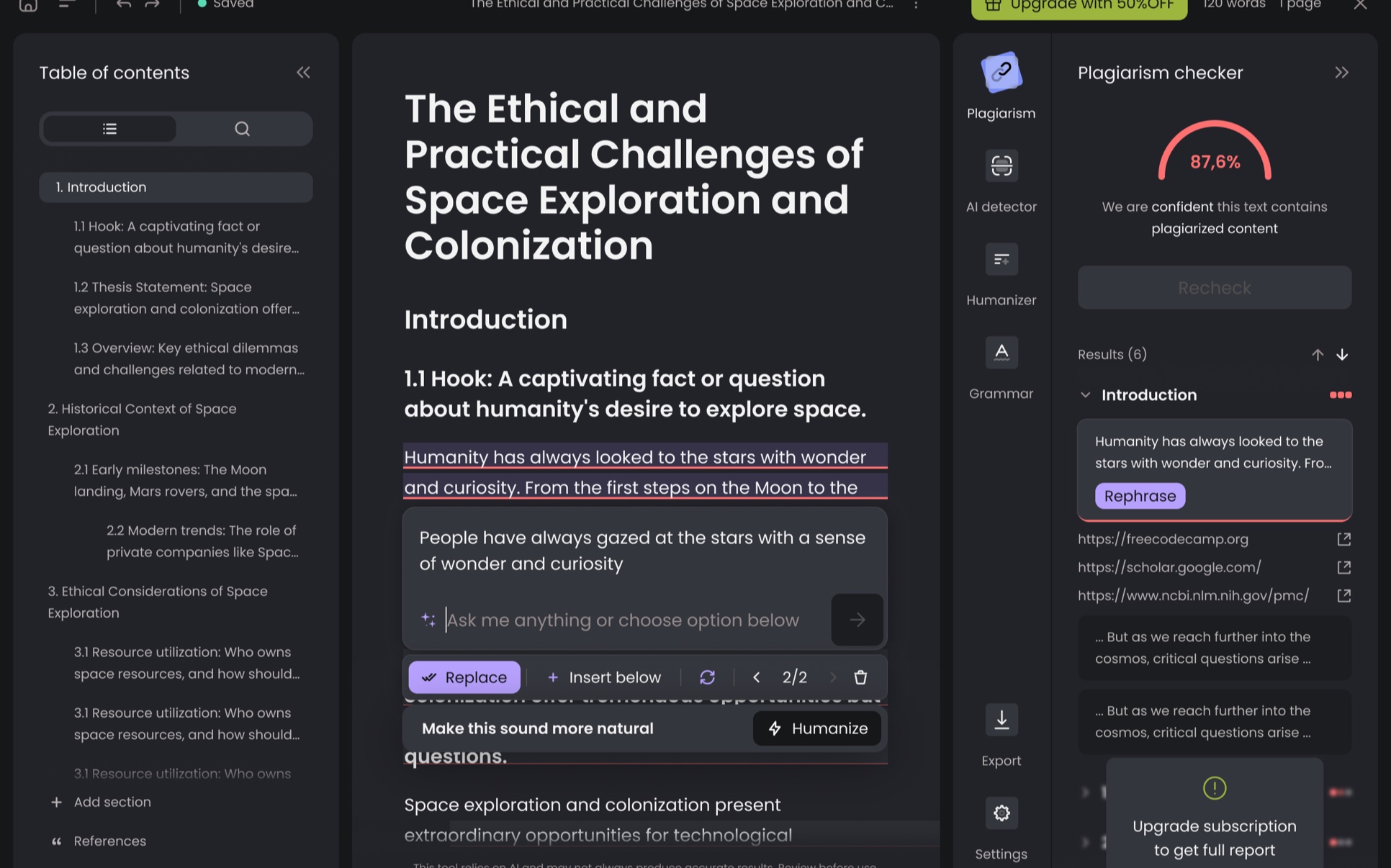Screen dimensions: 1391x868
Task: Click the undo arrow icon
Action: coord(124,5)
